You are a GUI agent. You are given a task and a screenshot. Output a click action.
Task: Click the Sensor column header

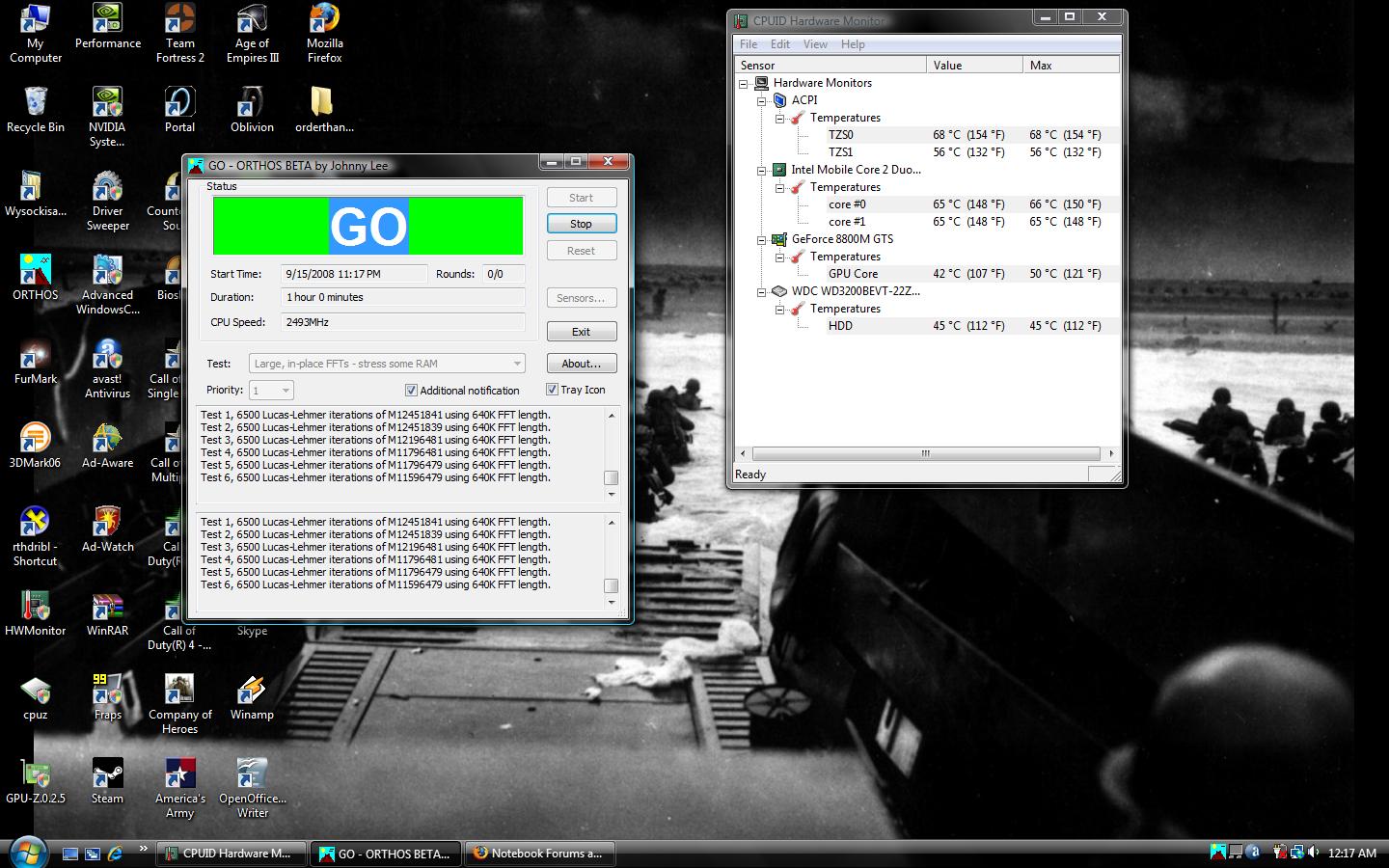pyautogui.click(x=831, y=65)
